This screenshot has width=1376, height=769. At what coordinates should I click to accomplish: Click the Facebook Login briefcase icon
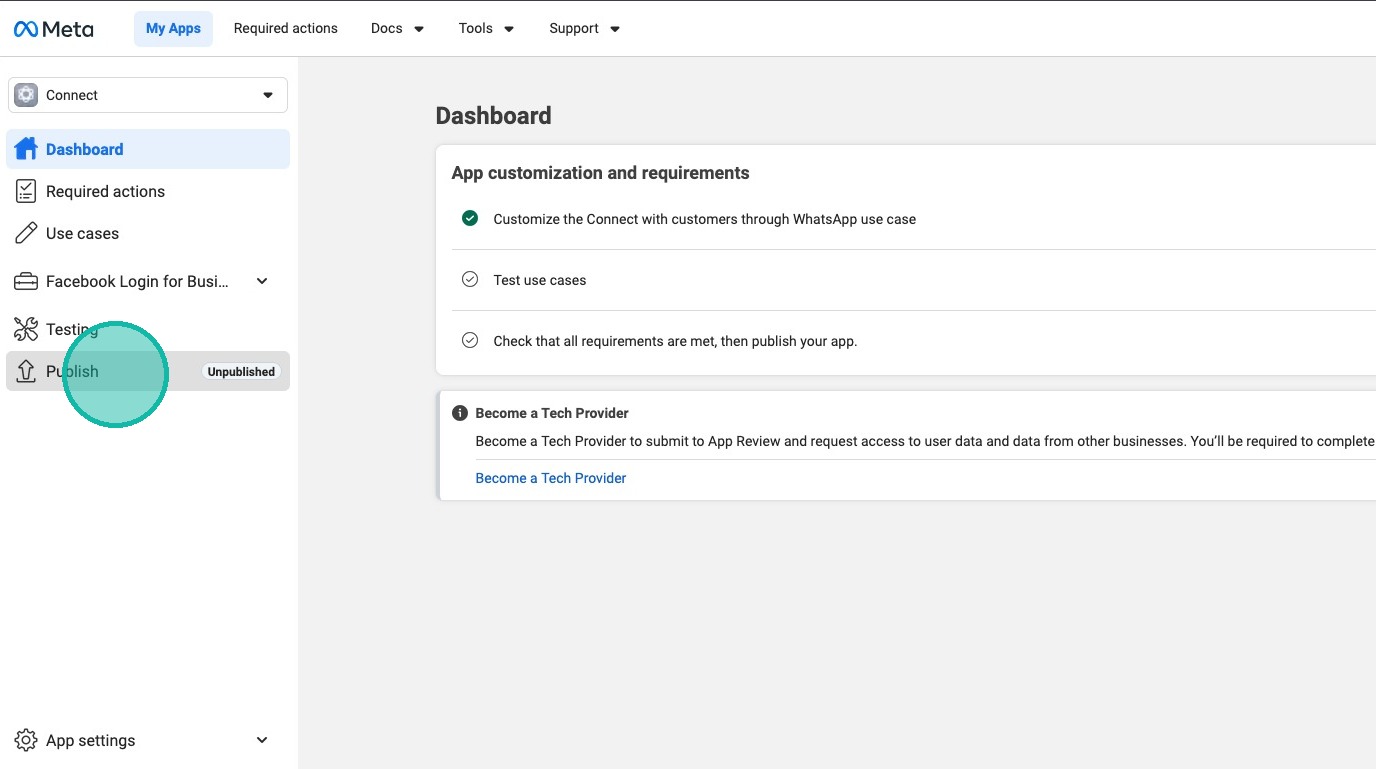coord(26,281)
